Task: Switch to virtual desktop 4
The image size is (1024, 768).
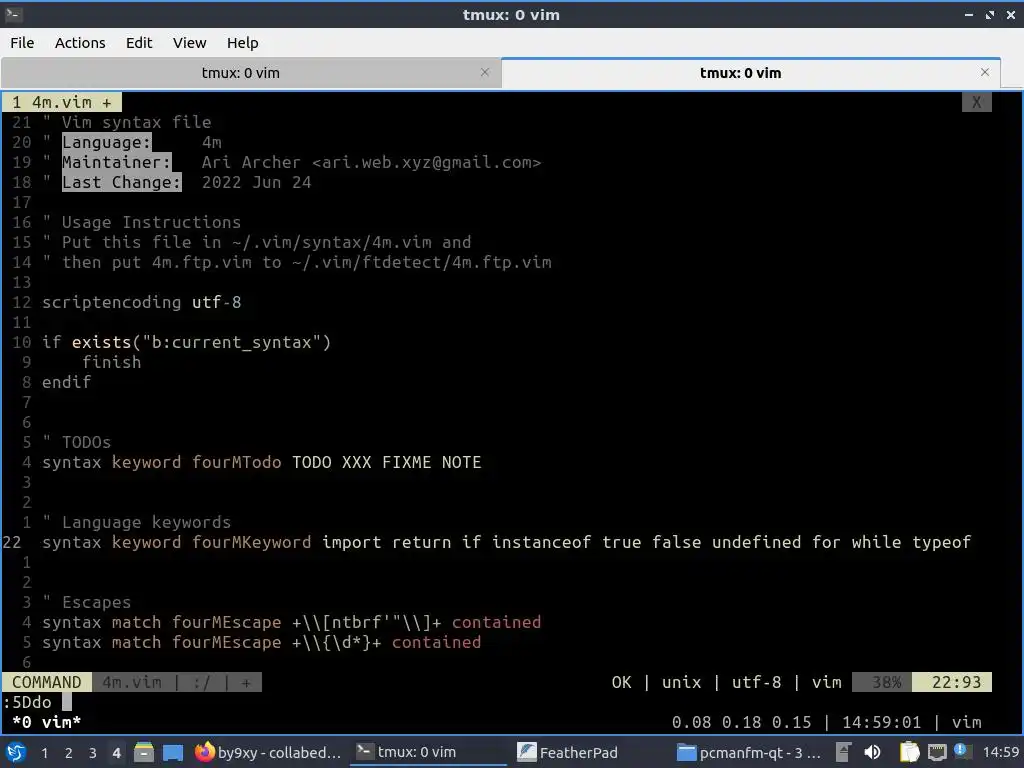Action: (117, 753)
